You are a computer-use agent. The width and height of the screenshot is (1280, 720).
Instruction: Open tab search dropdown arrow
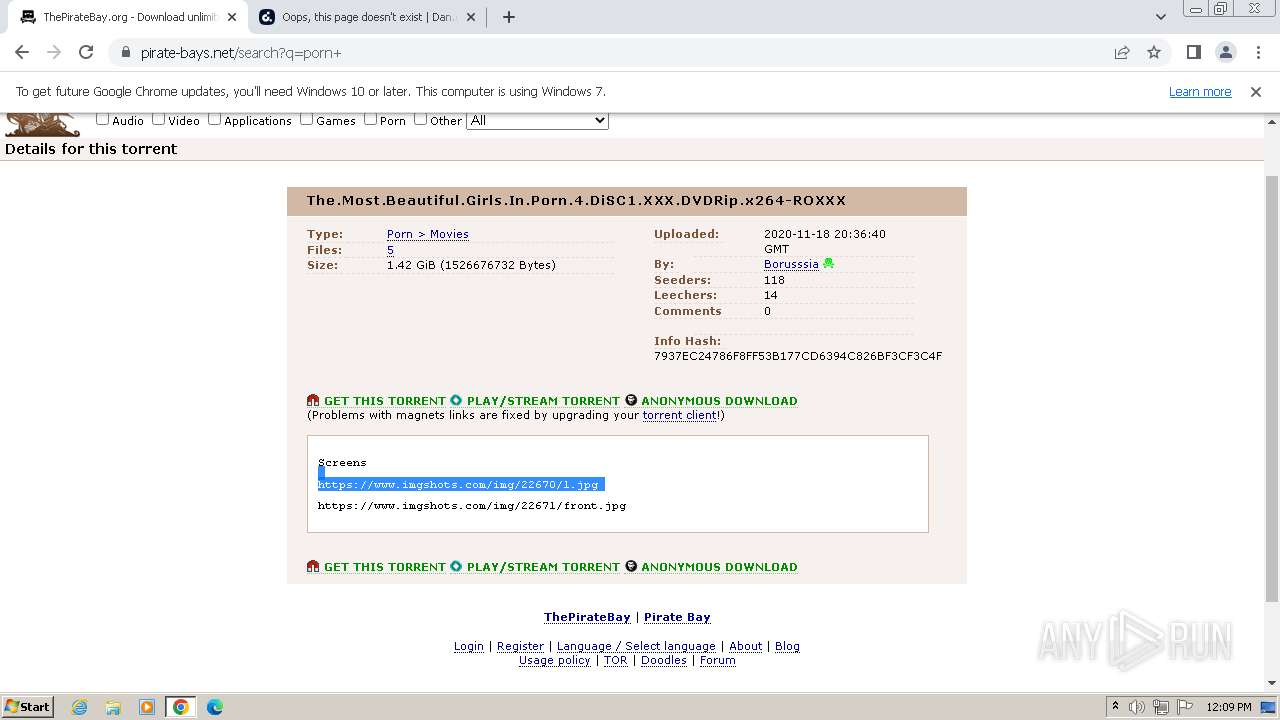pyautogui.click(x=1160, y=17)
